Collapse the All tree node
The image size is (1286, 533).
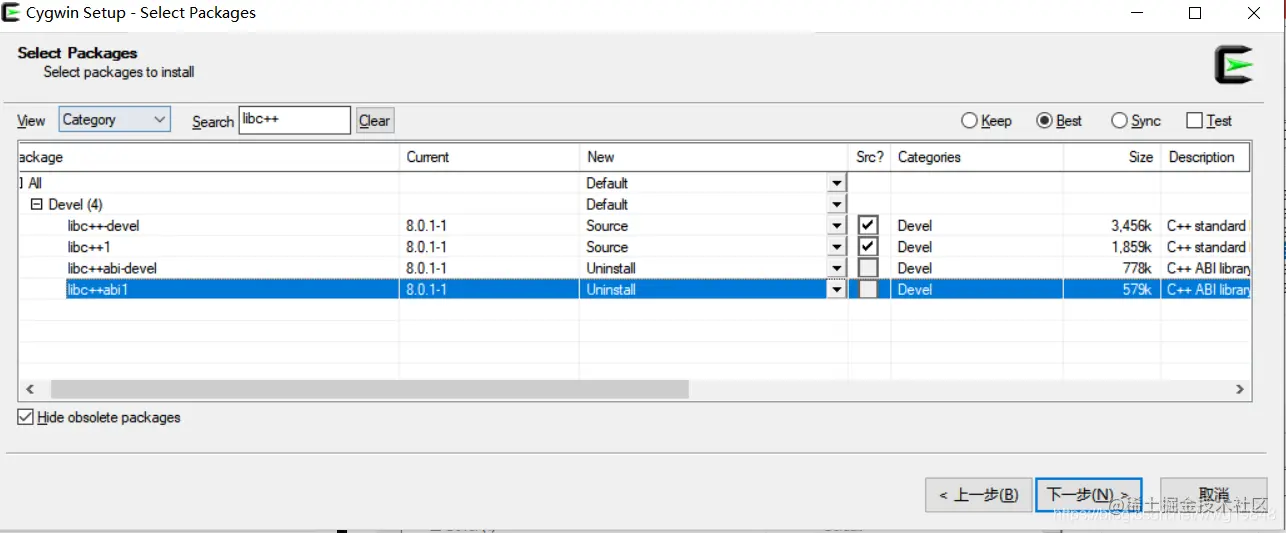tap(21, 183)
